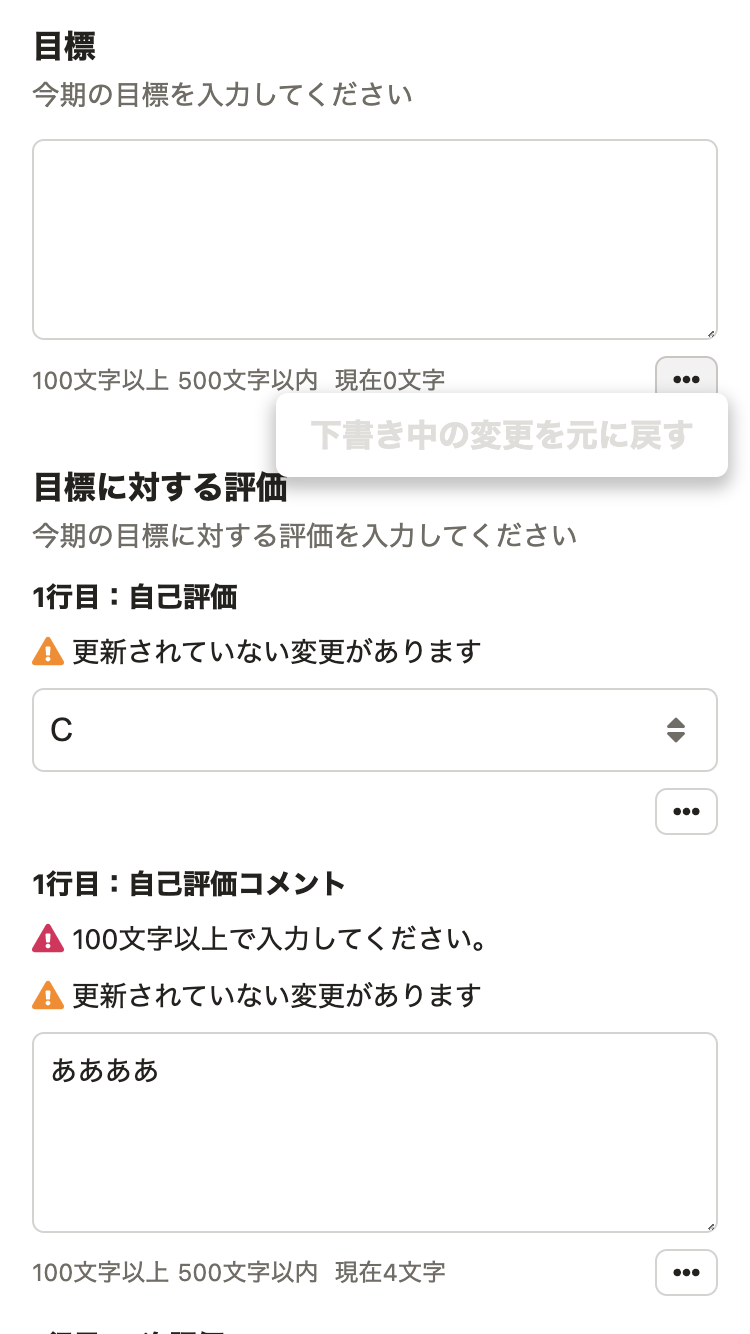Viewport: 750px width, 1334px height.
Task: Click the 現在4文字 character counter
Action: 390,1272
